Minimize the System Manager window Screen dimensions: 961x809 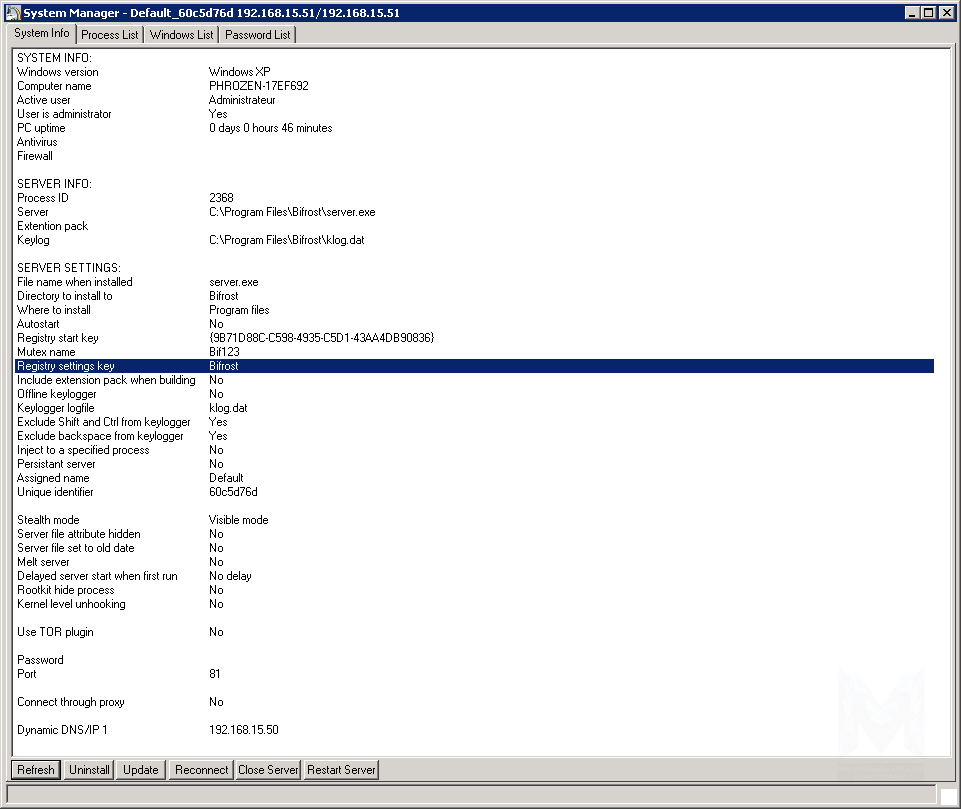coord(913,13)
